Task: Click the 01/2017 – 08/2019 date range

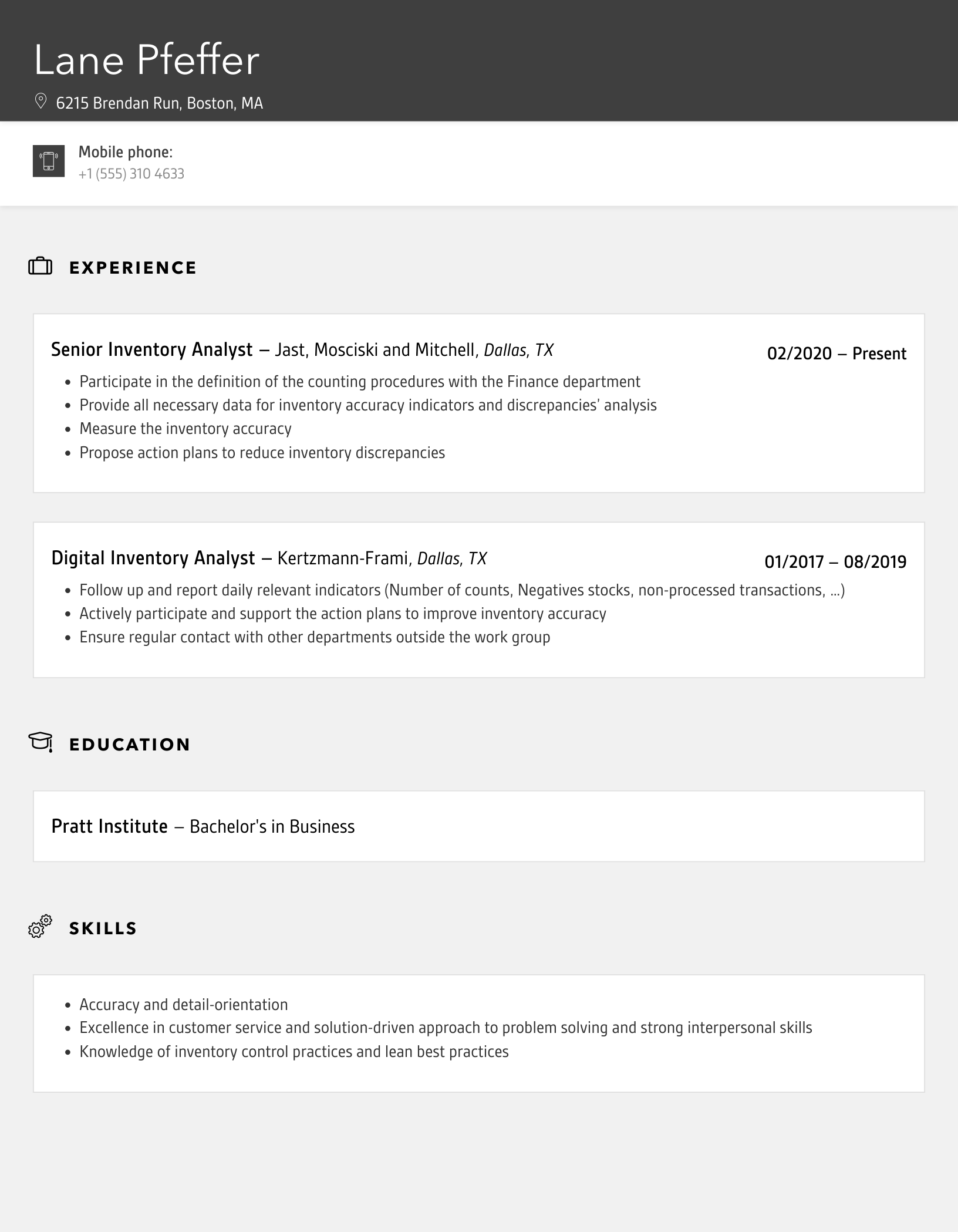Action: (x=835, y=562)
